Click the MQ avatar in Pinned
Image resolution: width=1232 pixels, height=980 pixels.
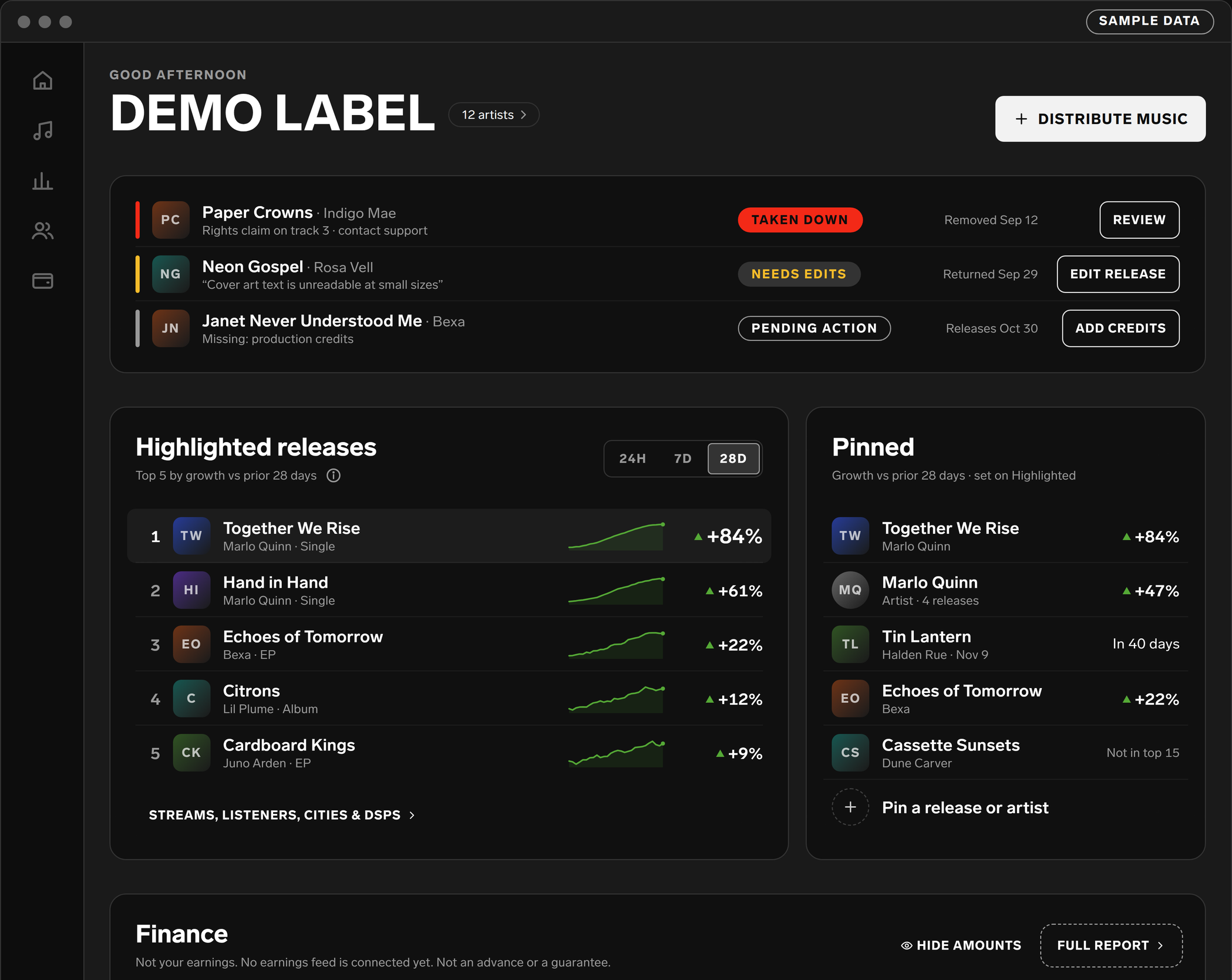[x=850, y=590]
